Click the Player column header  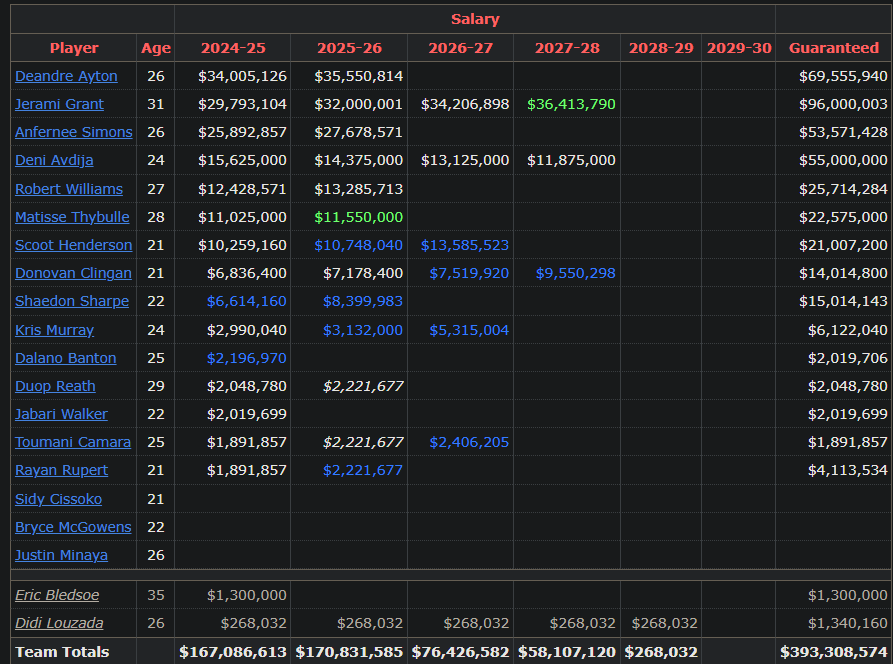74,48
